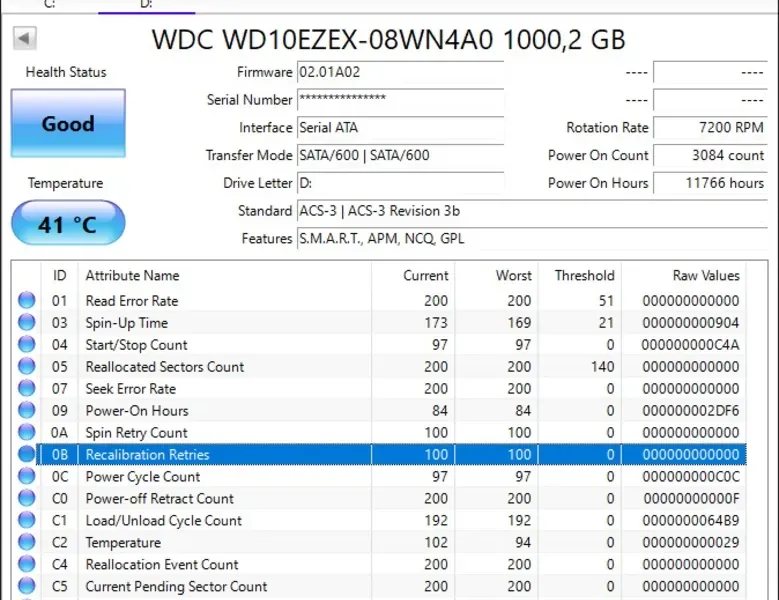Click raw value 000000000904
Screen dimensions: 779x600
pos(691,323)
